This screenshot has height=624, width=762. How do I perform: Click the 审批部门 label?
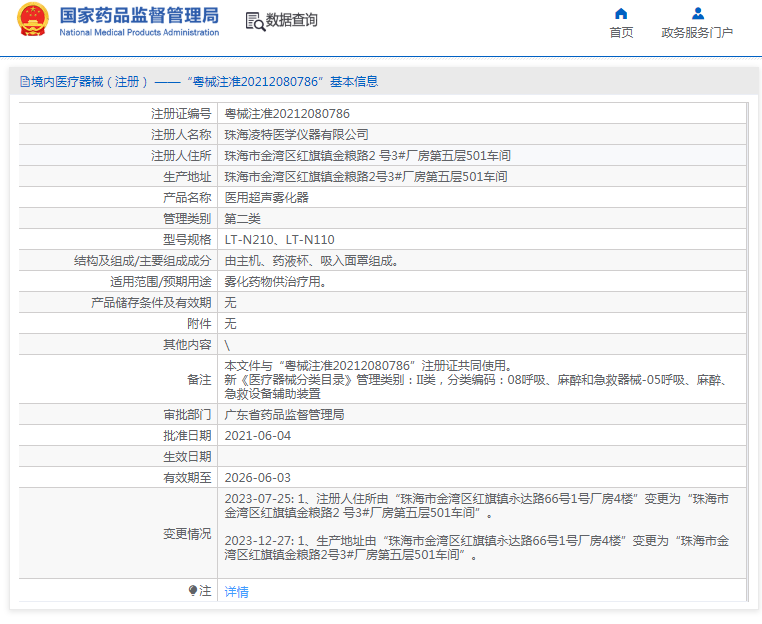point(187,415)
